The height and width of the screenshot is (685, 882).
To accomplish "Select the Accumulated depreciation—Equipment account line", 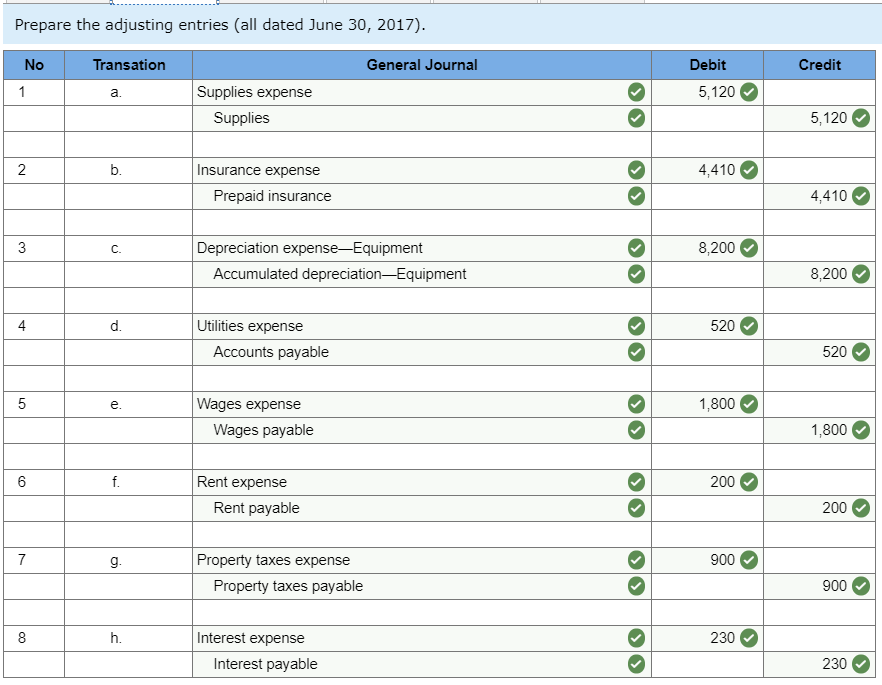I will point(339,274).
